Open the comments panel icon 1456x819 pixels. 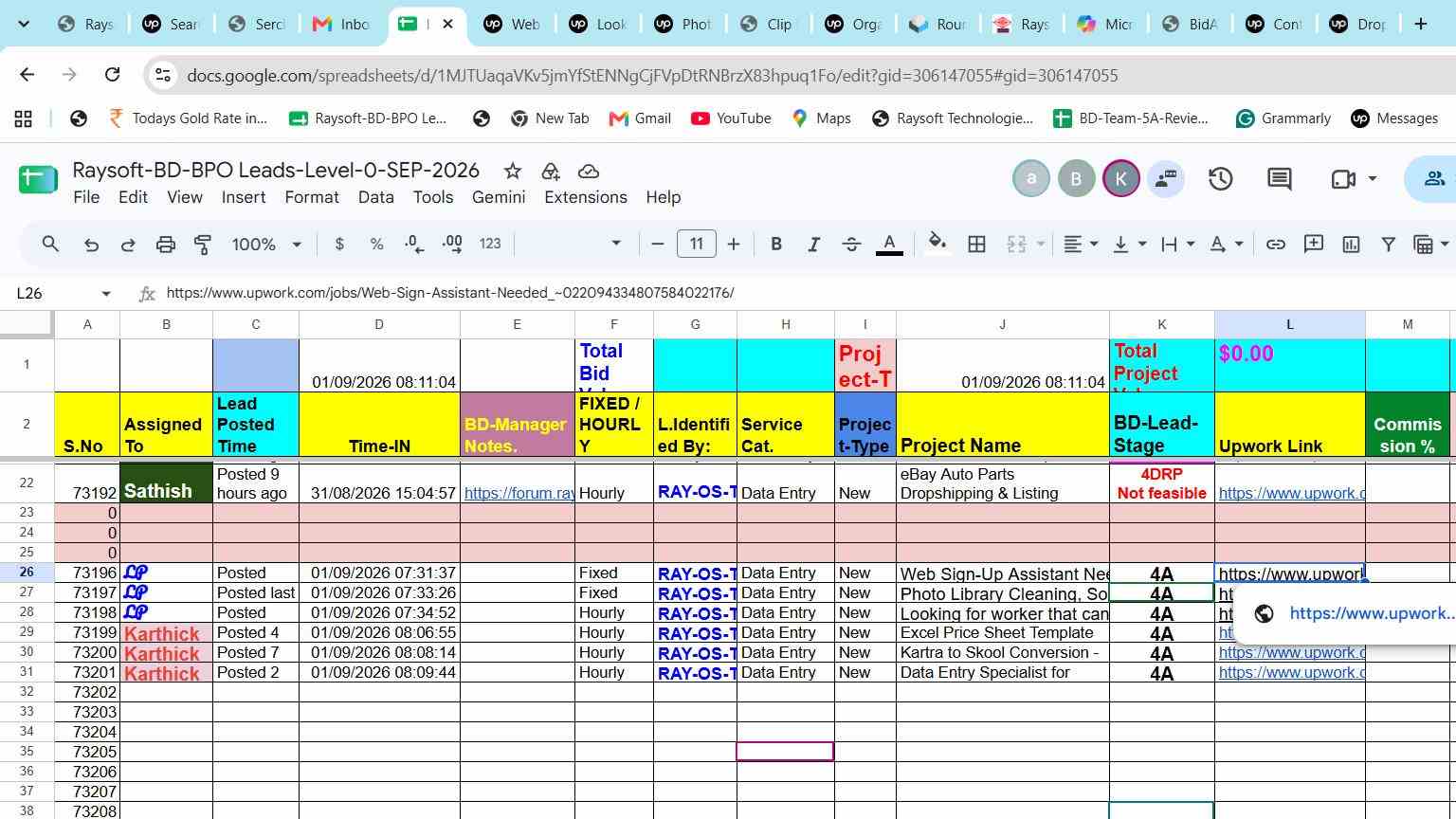(x=1280, y=178)
